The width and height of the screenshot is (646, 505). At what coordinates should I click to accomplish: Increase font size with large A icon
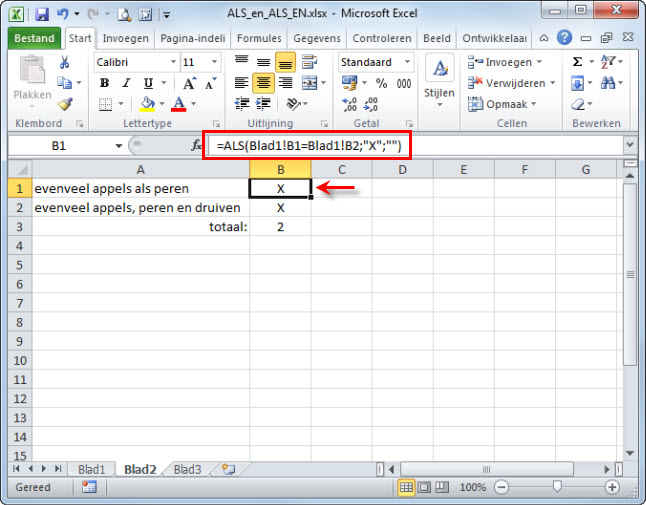tap(189, 83)
